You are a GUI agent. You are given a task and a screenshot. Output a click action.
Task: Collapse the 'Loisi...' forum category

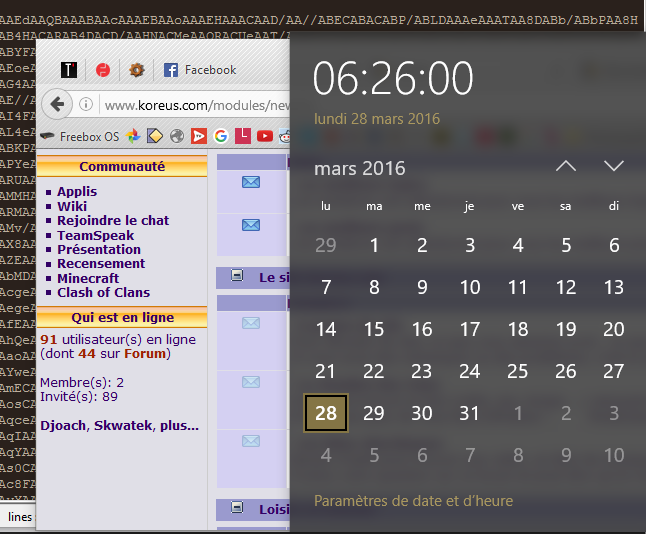237,509
